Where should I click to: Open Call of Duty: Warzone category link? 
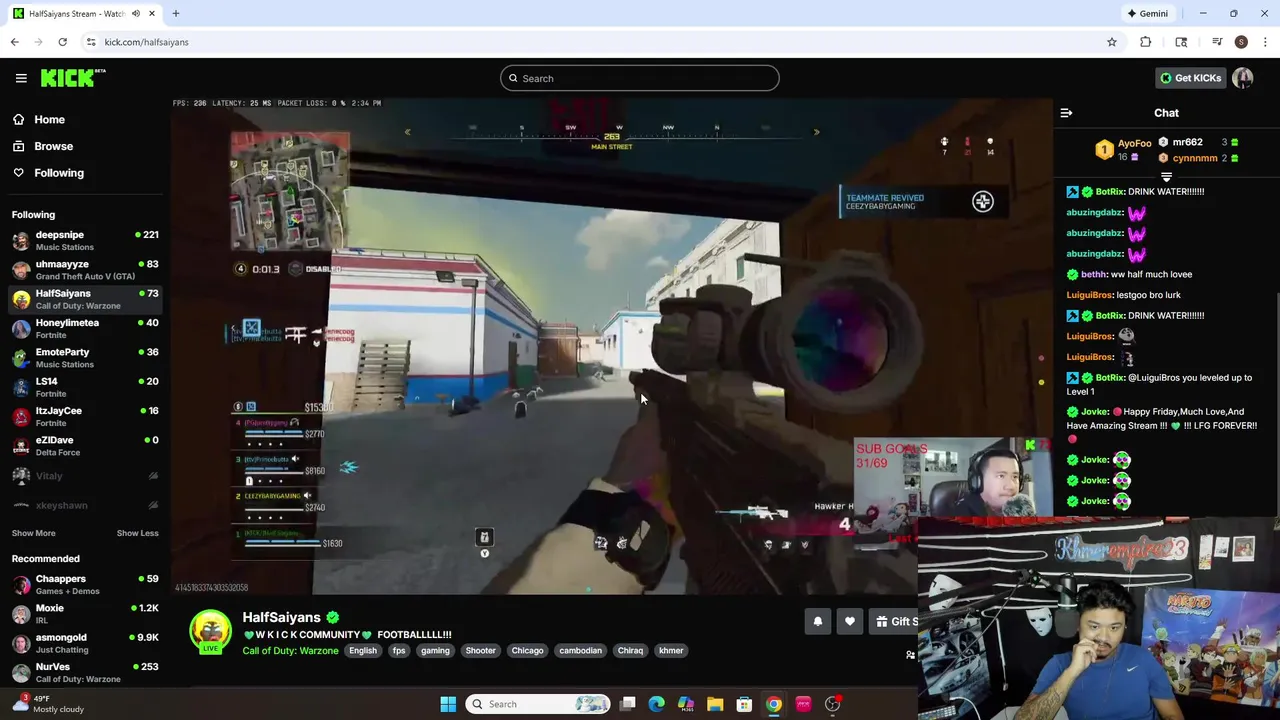pos(290,651)
